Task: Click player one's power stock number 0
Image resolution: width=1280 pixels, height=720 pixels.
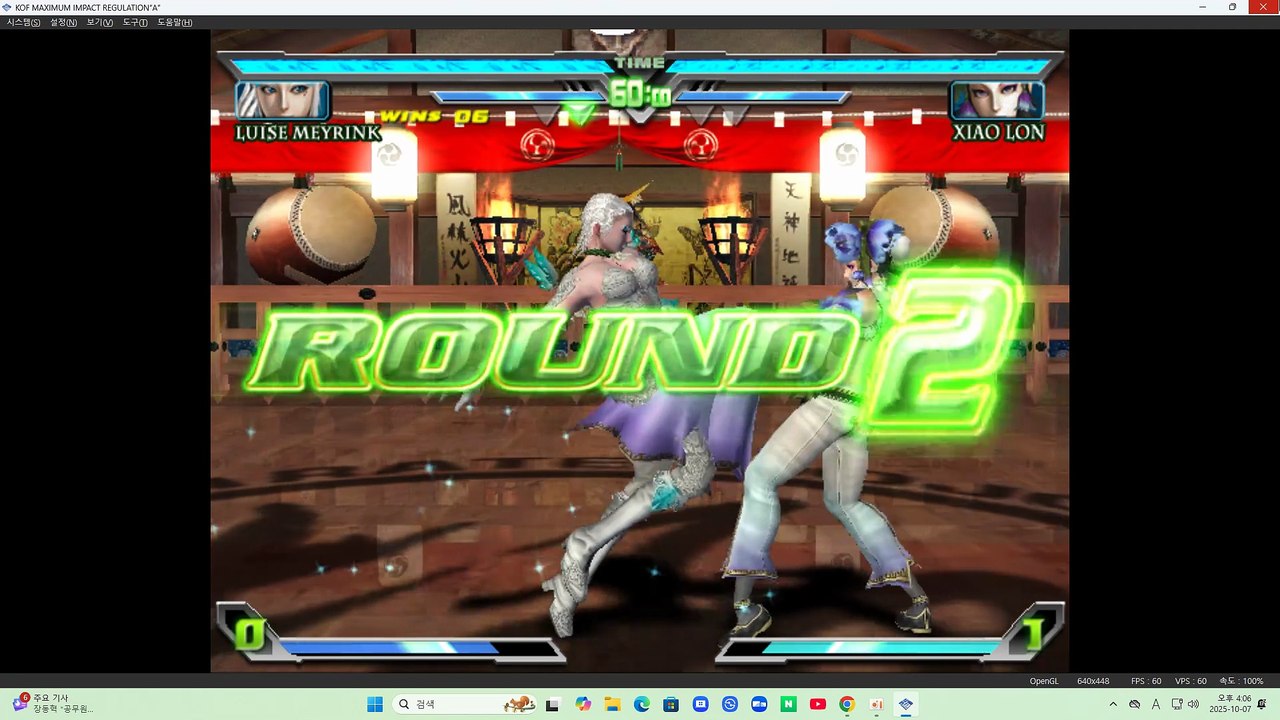Action: (249, 634)
